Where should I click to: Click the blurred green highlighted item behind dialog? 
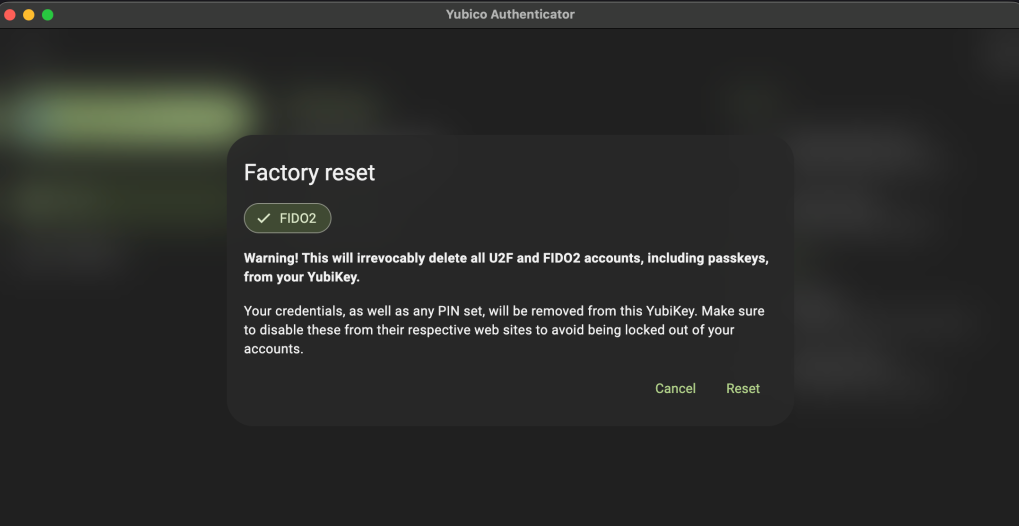click(130, 112)
